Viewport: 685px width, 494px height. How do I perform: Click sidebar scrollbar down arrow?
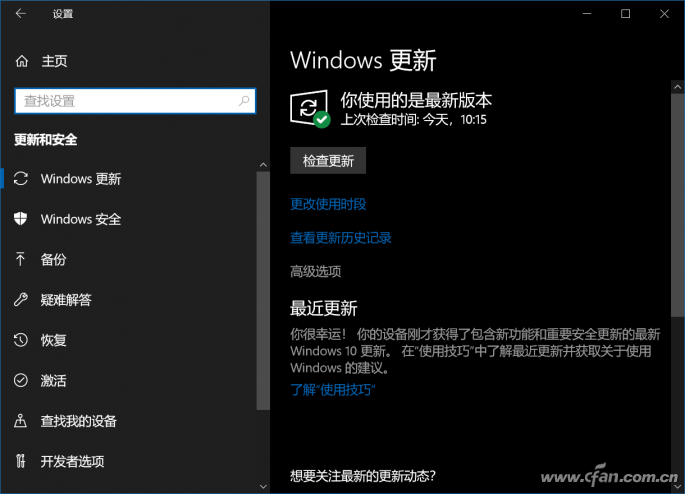pyautogui.click(x=263, y=486)
